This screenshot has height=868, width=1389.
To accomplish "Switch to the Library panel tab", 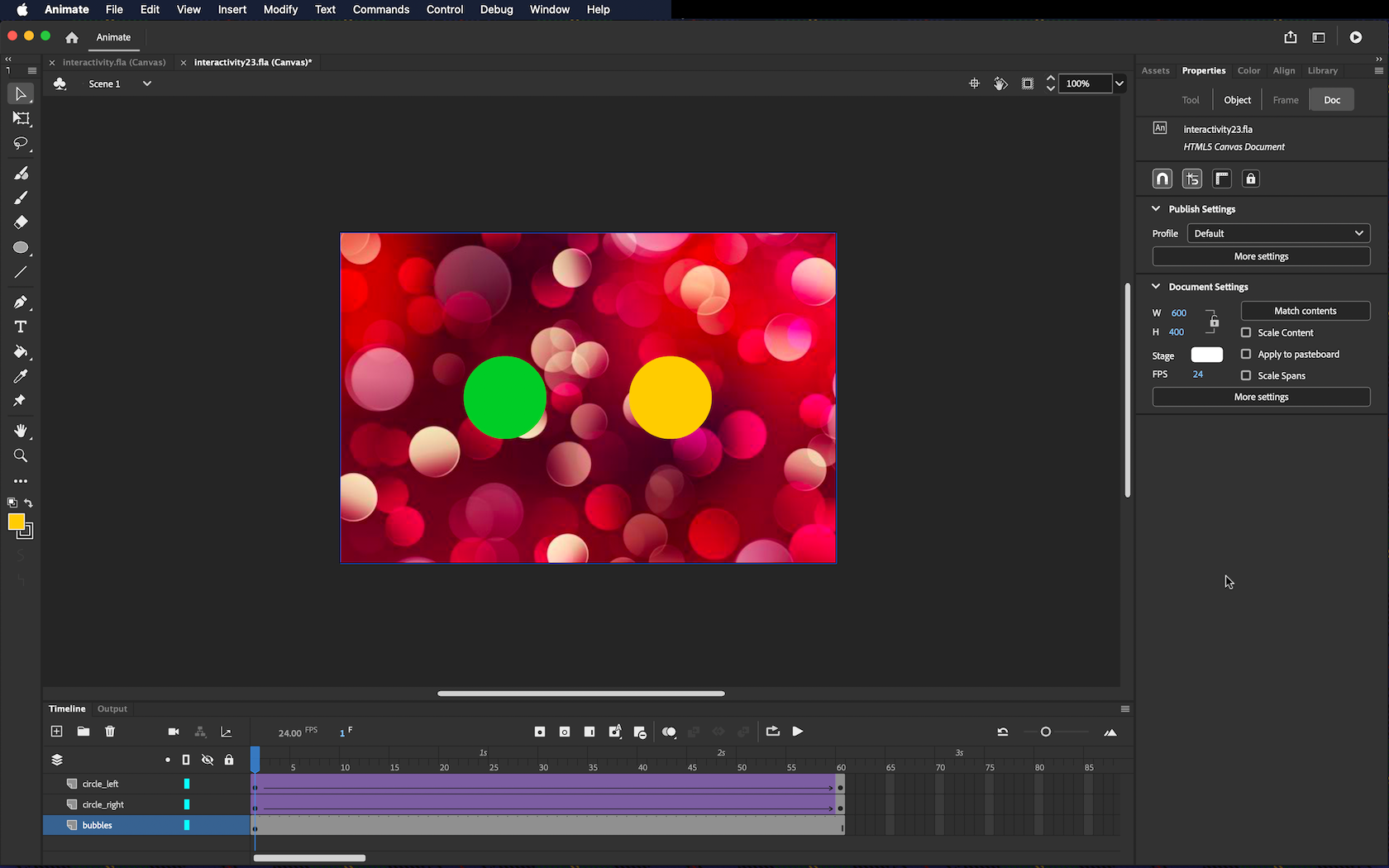I will coord(1322,71).
